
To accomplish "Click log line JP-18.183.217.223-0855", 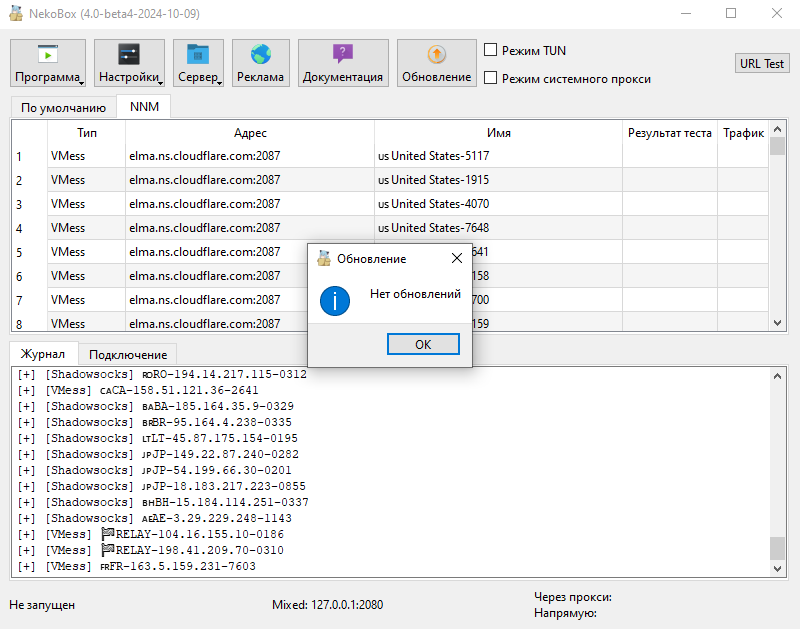I will click(x=162, y=486).
